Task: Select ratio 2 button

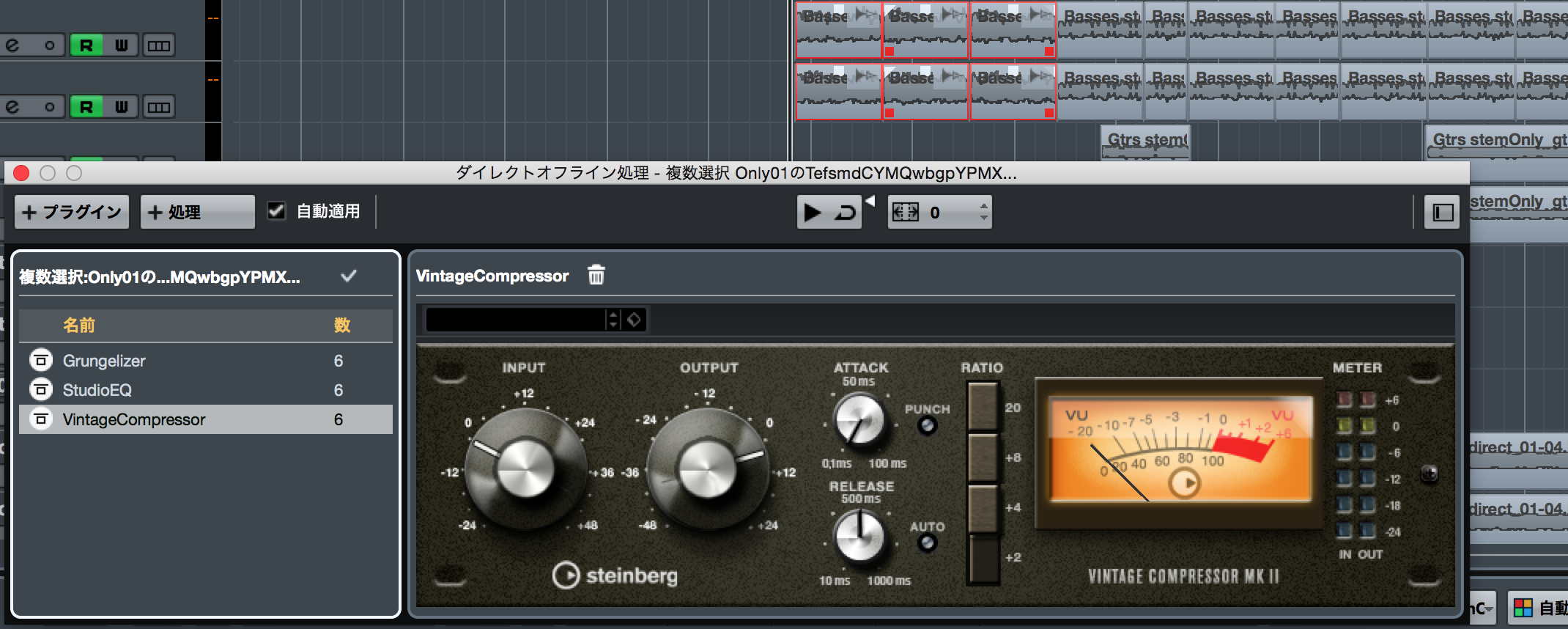Action: click(x=983, y=559)
